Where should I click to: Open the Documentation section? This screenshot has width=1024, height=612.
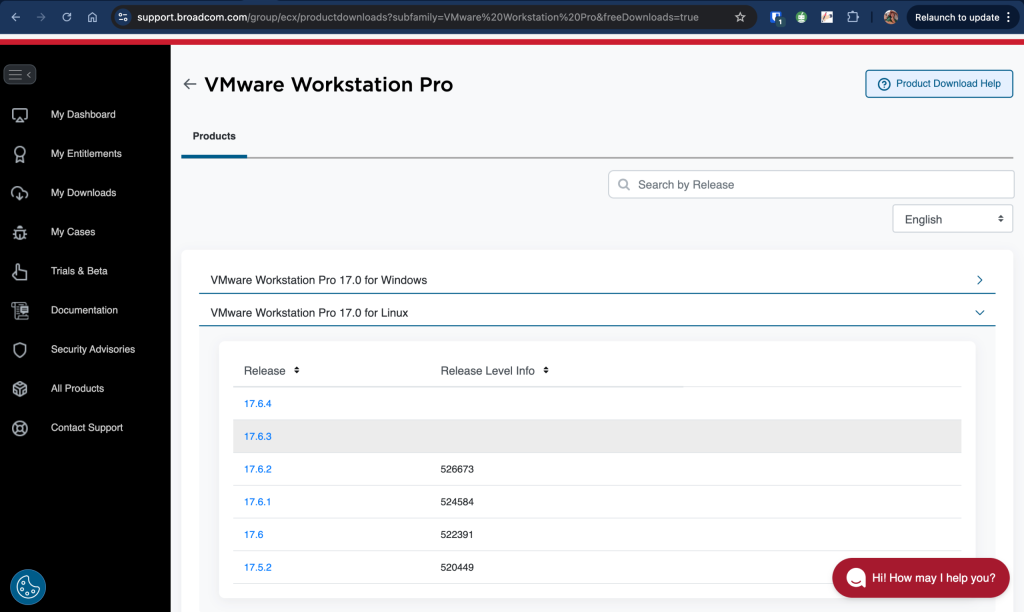[85, 310]
